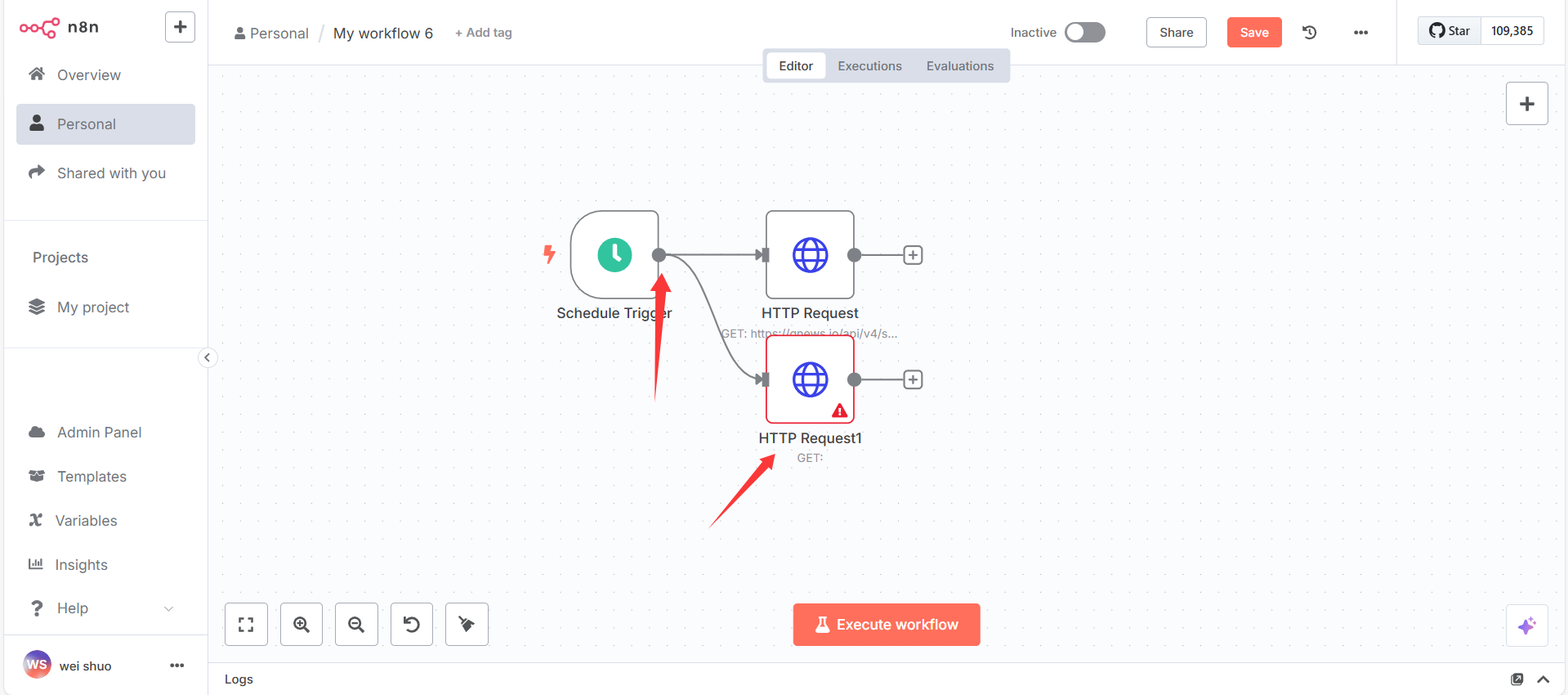Click the Execute workflow button
Viewport: 1568px width, 695px height.
click(887, 625)
